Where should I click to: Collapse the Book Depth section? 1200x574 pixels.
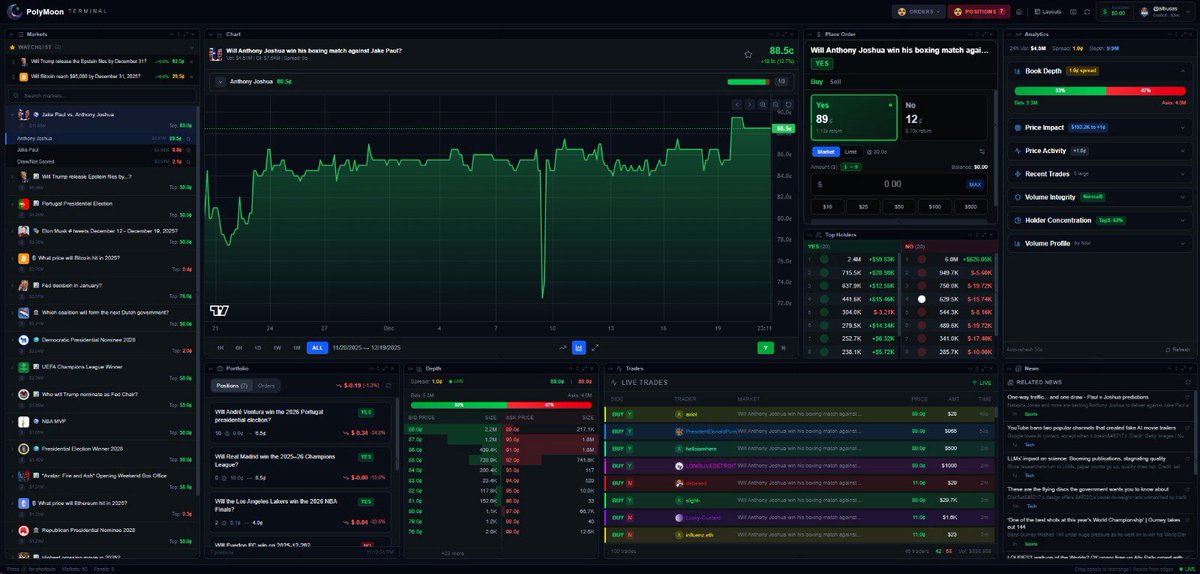[1183, 71]
